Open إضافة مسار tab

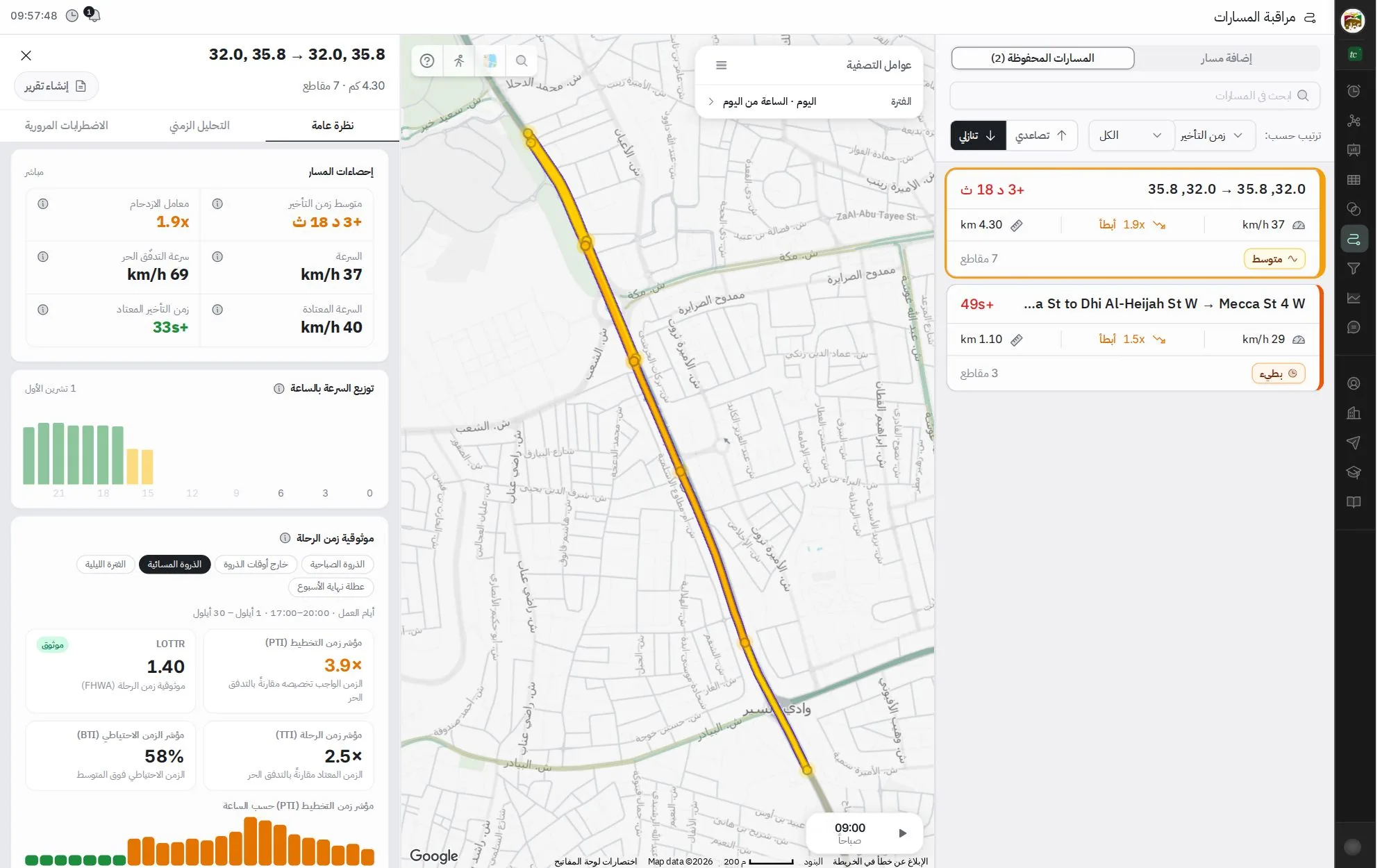point(1226,58)
